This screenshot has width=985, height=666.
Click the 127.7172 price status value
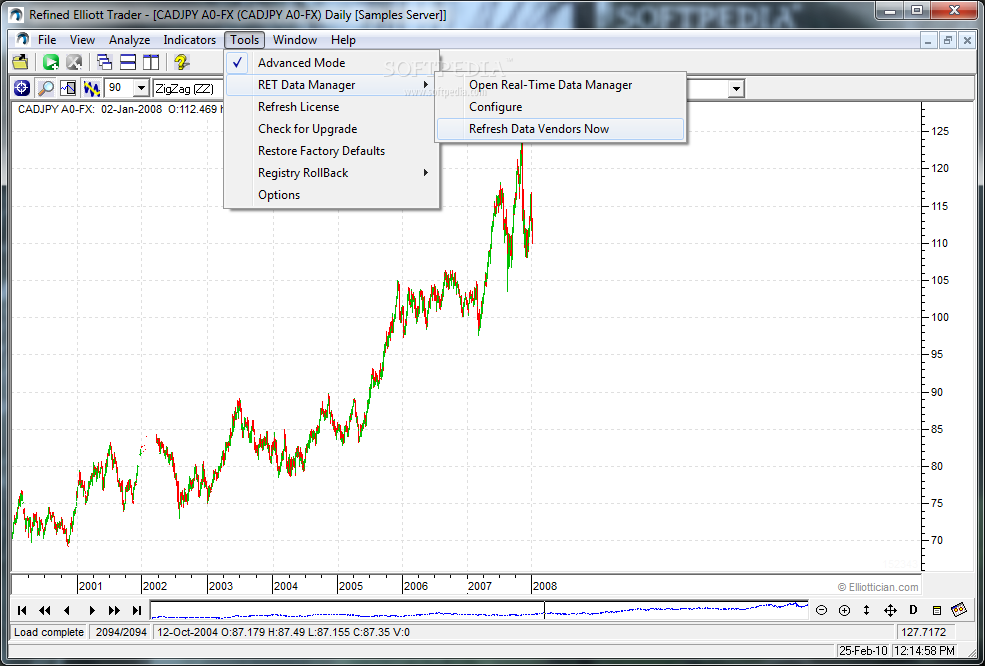(x=926, y=632)
